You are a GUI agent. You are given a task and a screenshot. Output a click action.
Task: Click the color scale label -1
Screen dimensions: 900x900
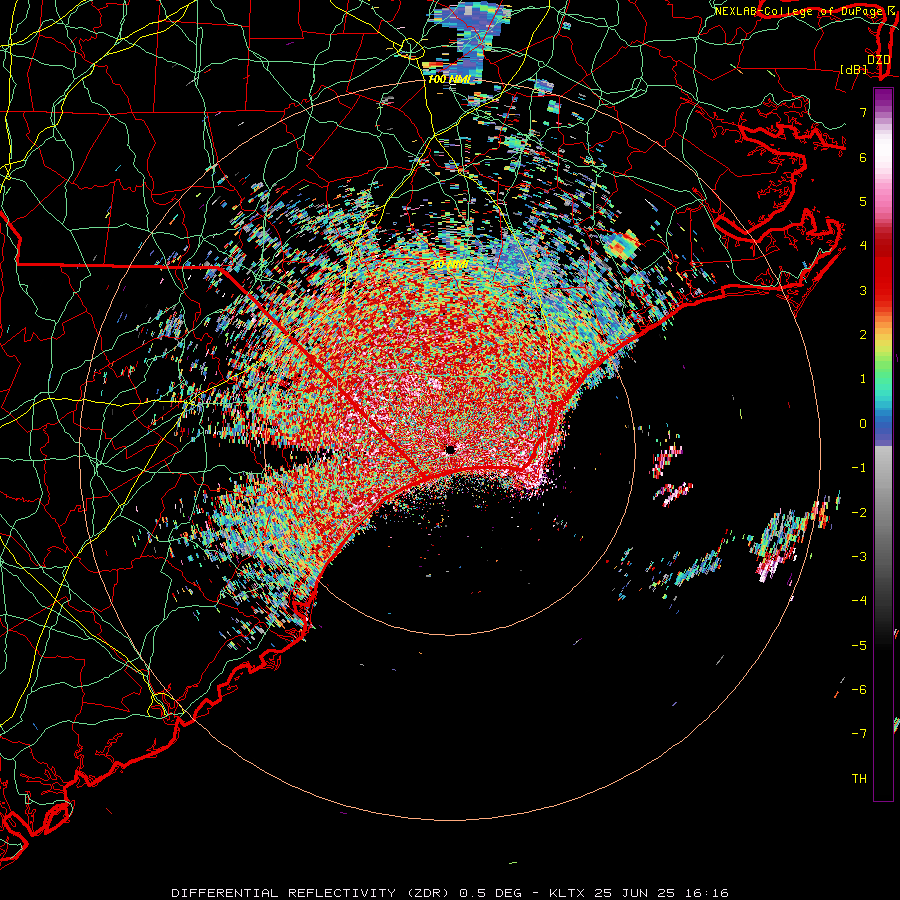point(859,468)
